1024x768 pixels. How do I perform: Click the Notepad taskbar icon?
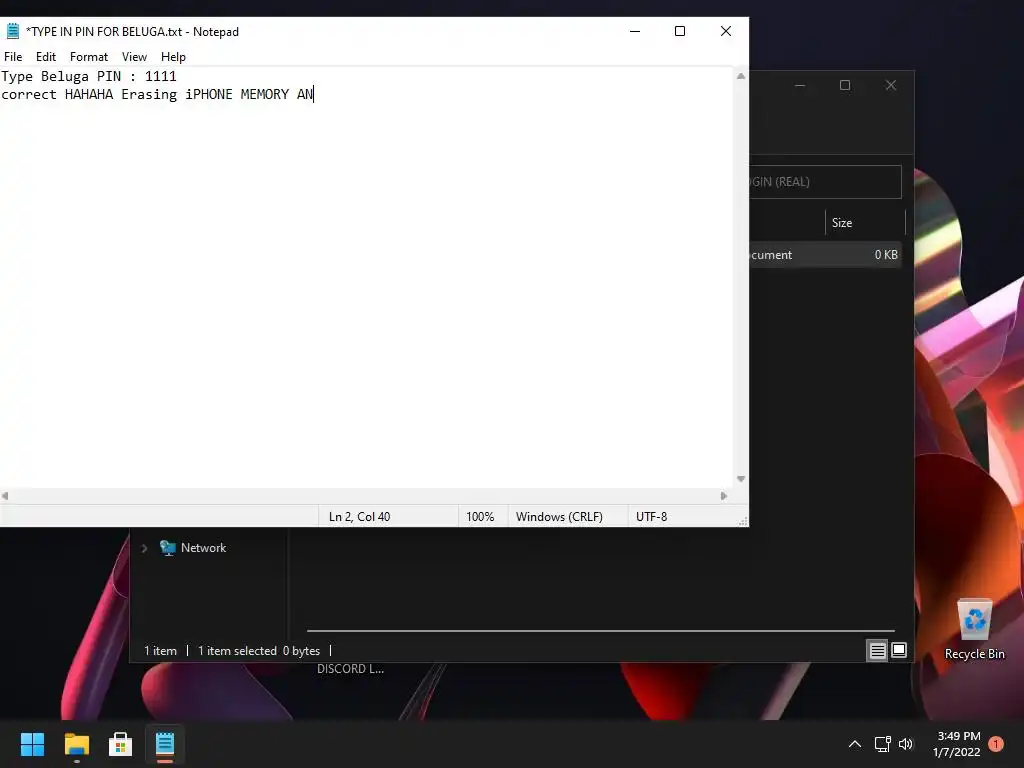coord(165,744)
